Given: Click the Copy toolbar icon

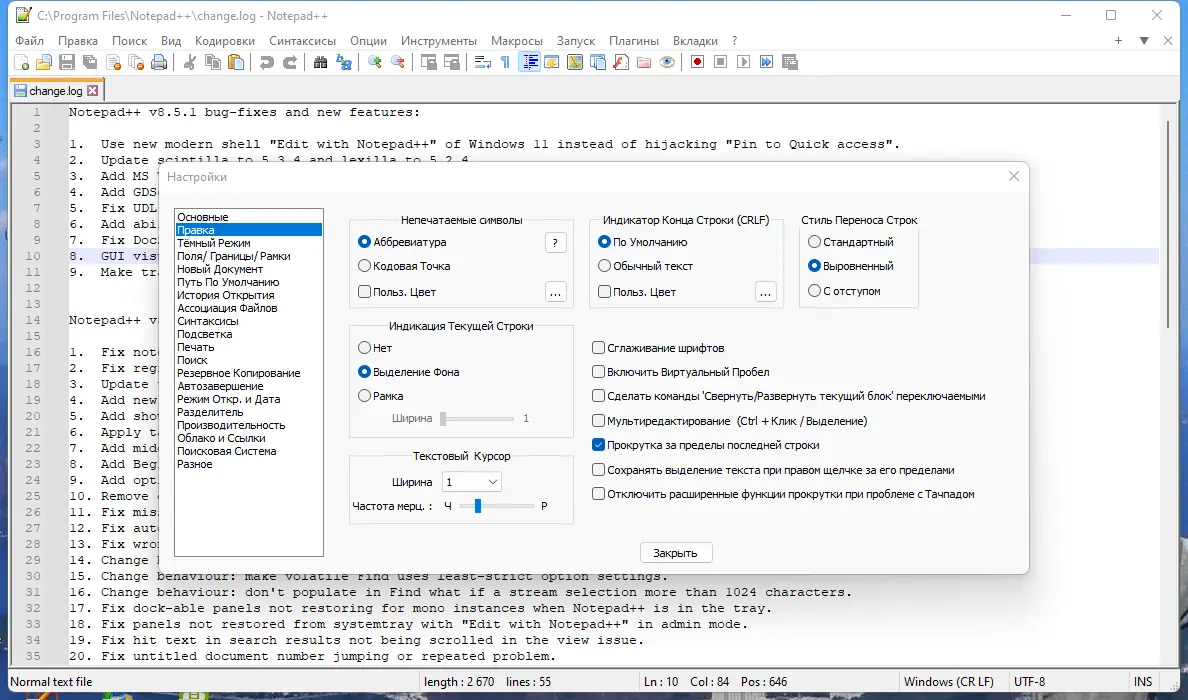Looking at the screenshot, I should point(213,62).
